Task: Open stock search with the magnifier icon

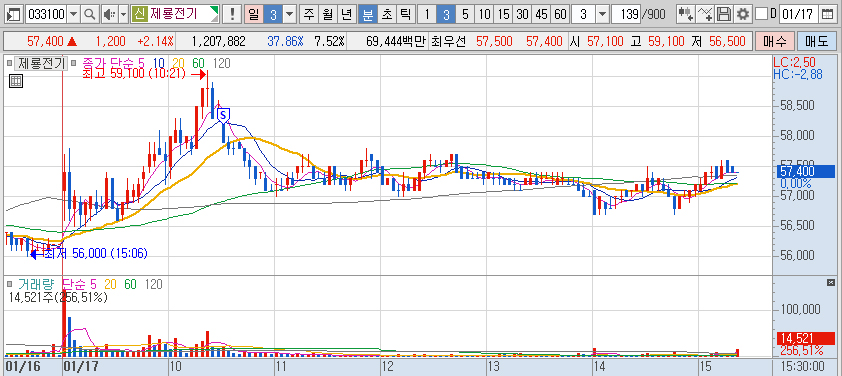Action: [x=90, y=15]
